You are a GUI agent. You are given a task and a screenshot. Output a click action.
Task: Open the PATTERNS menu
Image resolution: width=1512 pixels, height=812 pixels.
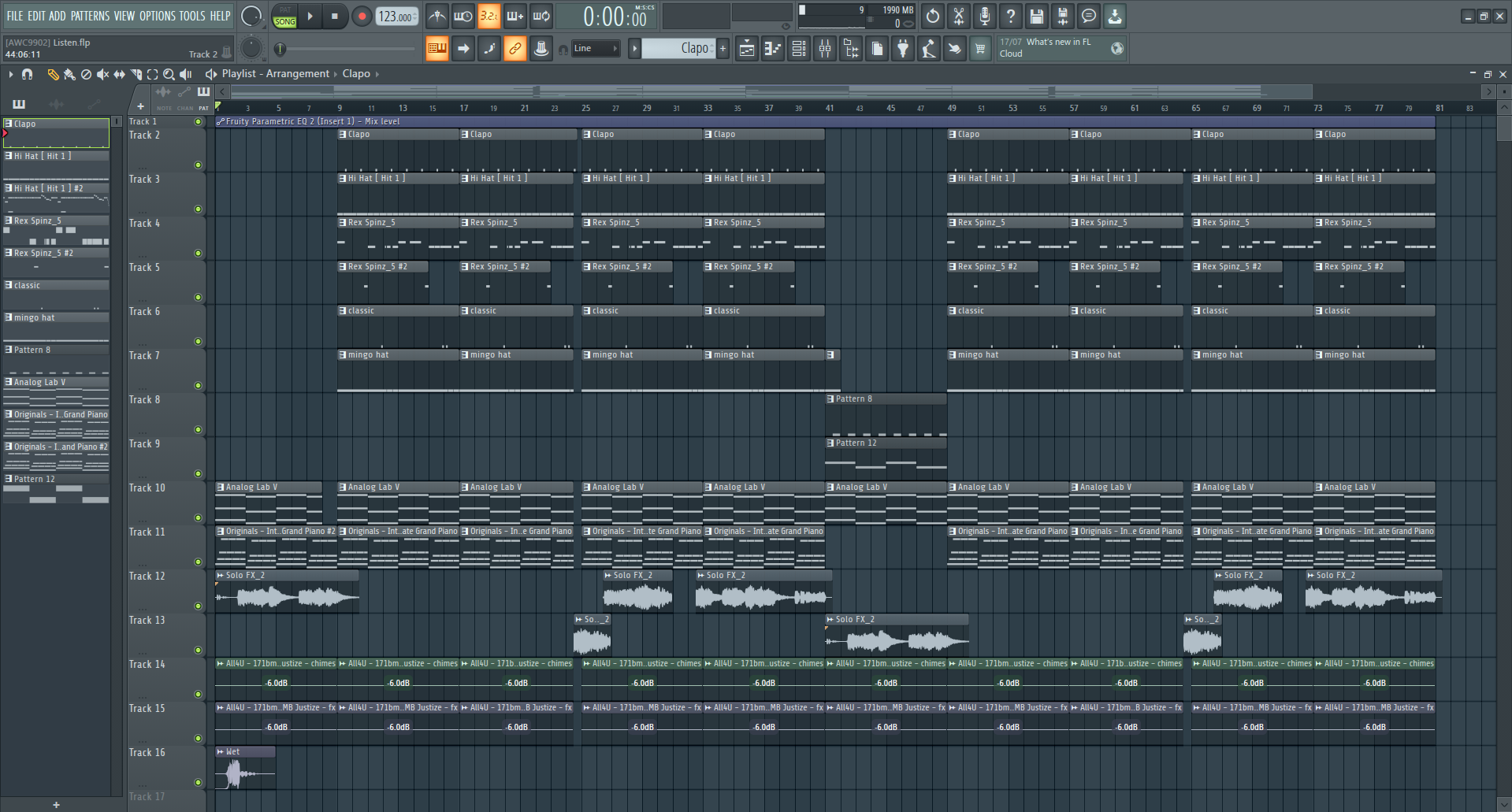click(x=90, y=16)
